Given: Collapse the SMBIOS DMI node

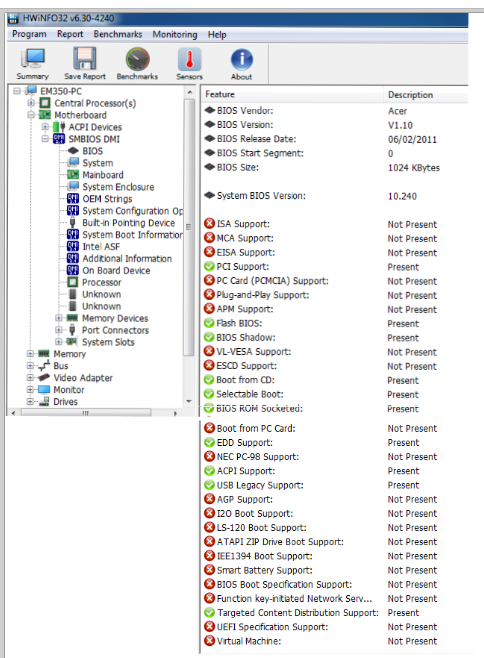Looking at the screenshot, I should click(x=45, y=138).
